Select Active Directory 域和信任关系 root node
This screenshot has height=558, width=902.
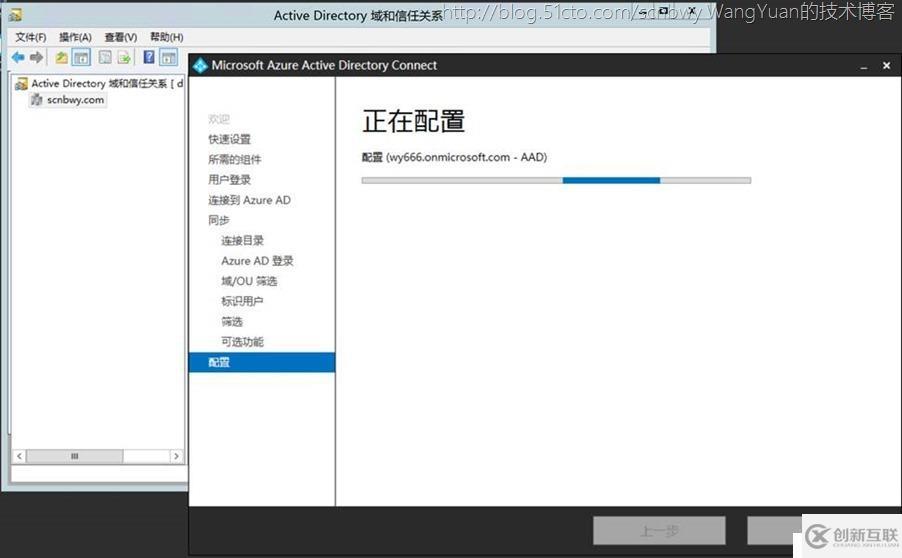click(x=100, y=84)
